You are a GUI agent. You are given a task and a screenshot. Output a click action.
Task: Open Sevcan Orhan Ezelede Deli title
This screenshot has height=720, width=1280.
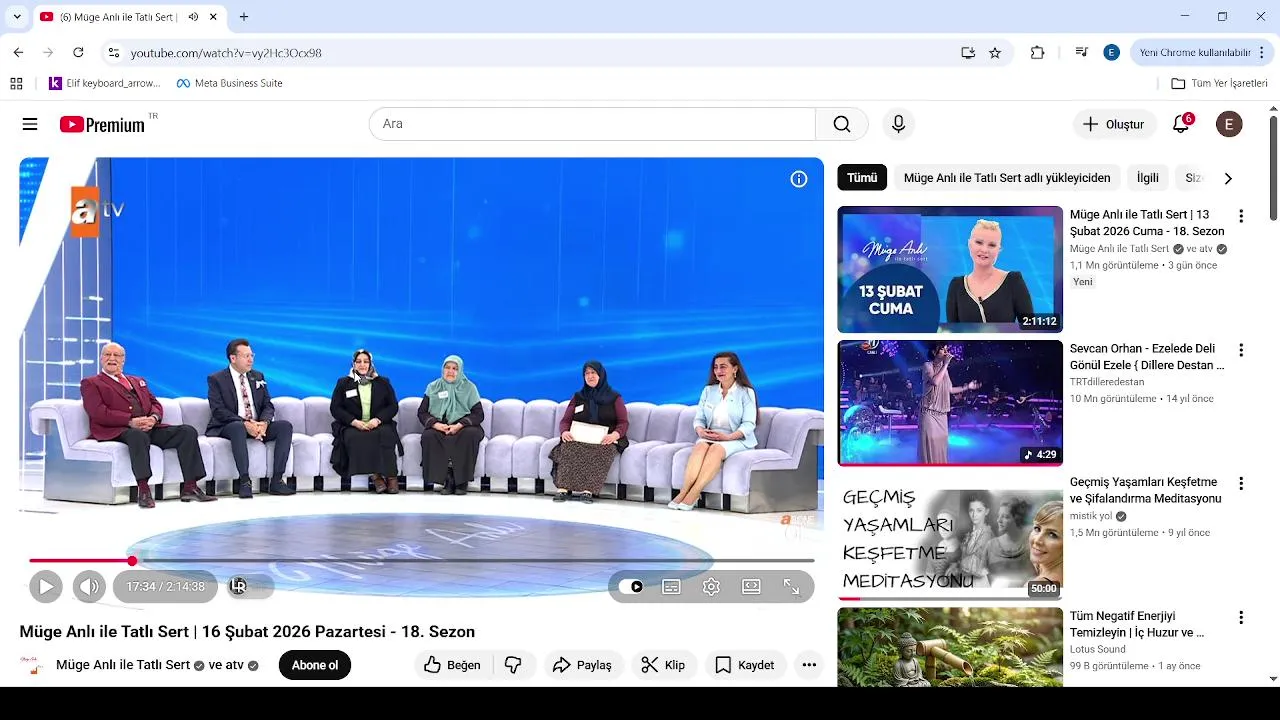pos(1147,357)
